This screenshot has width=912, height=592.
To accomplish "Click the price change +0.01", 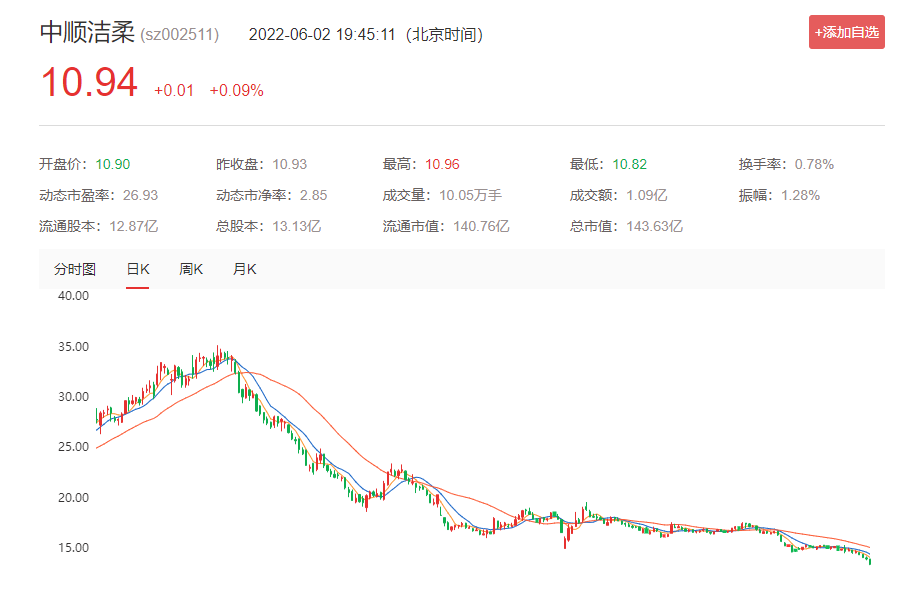I will [x=173, y=91].
